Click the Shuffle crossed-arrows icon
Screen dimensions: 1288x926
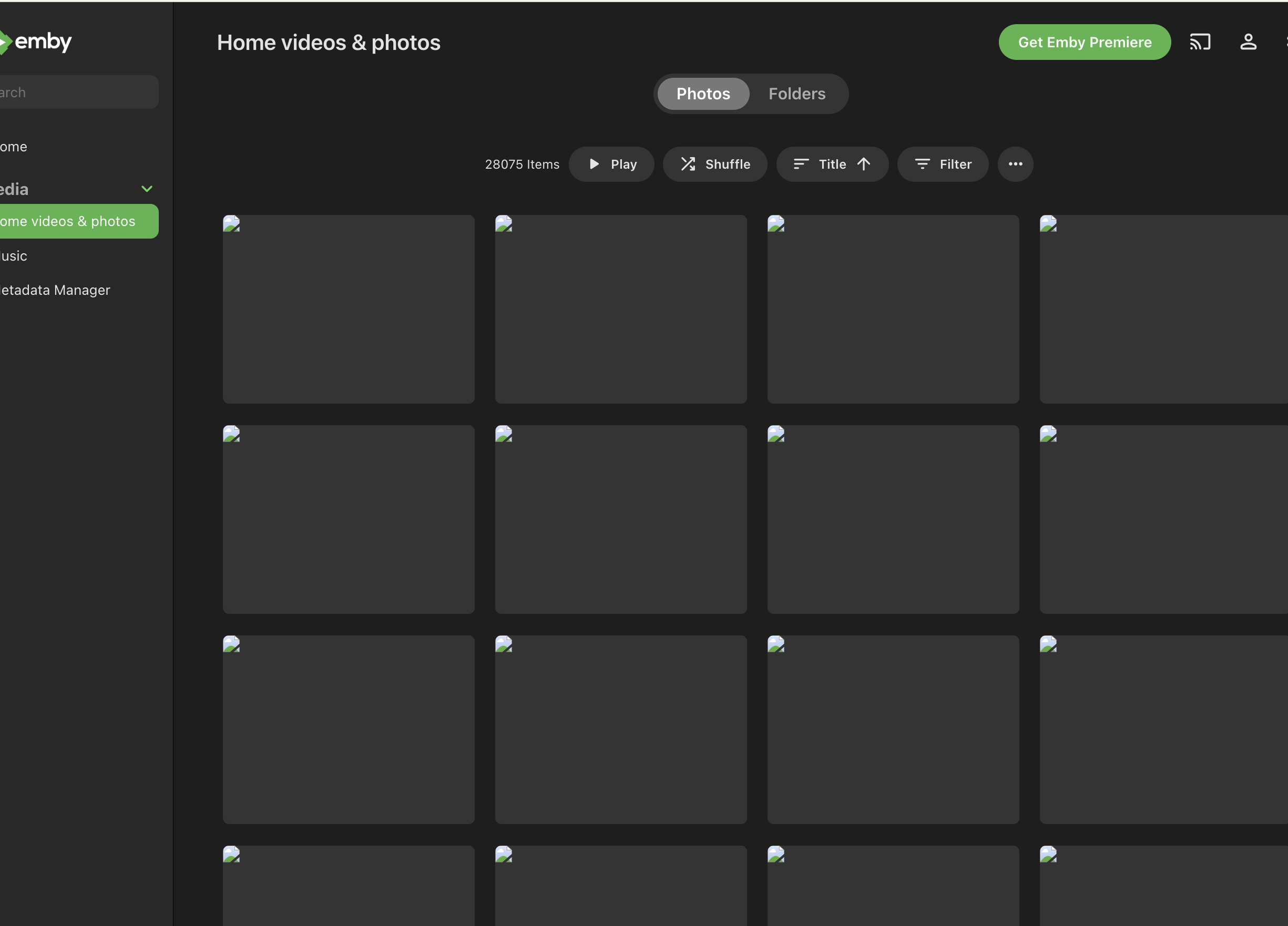pos(688,164)
